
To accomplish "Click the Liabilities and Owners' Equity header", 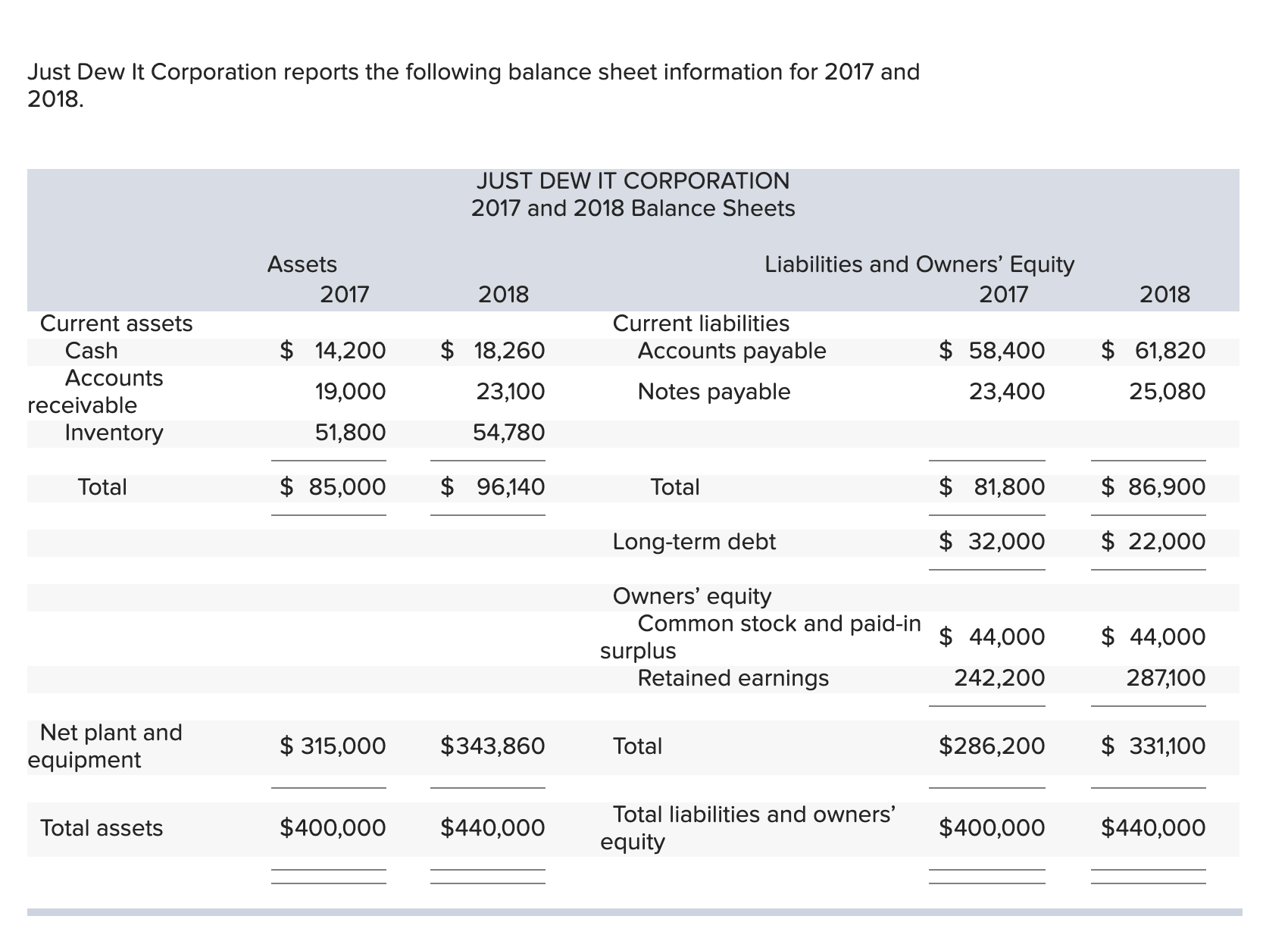I will [x=919, y=264].
